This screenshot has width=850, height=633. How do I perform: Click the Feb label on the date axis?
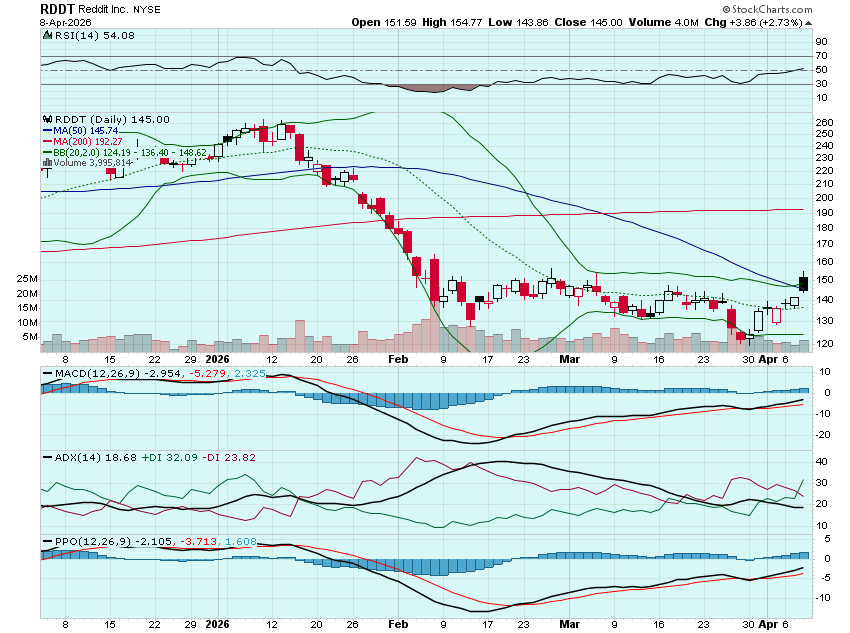point(398,358)
